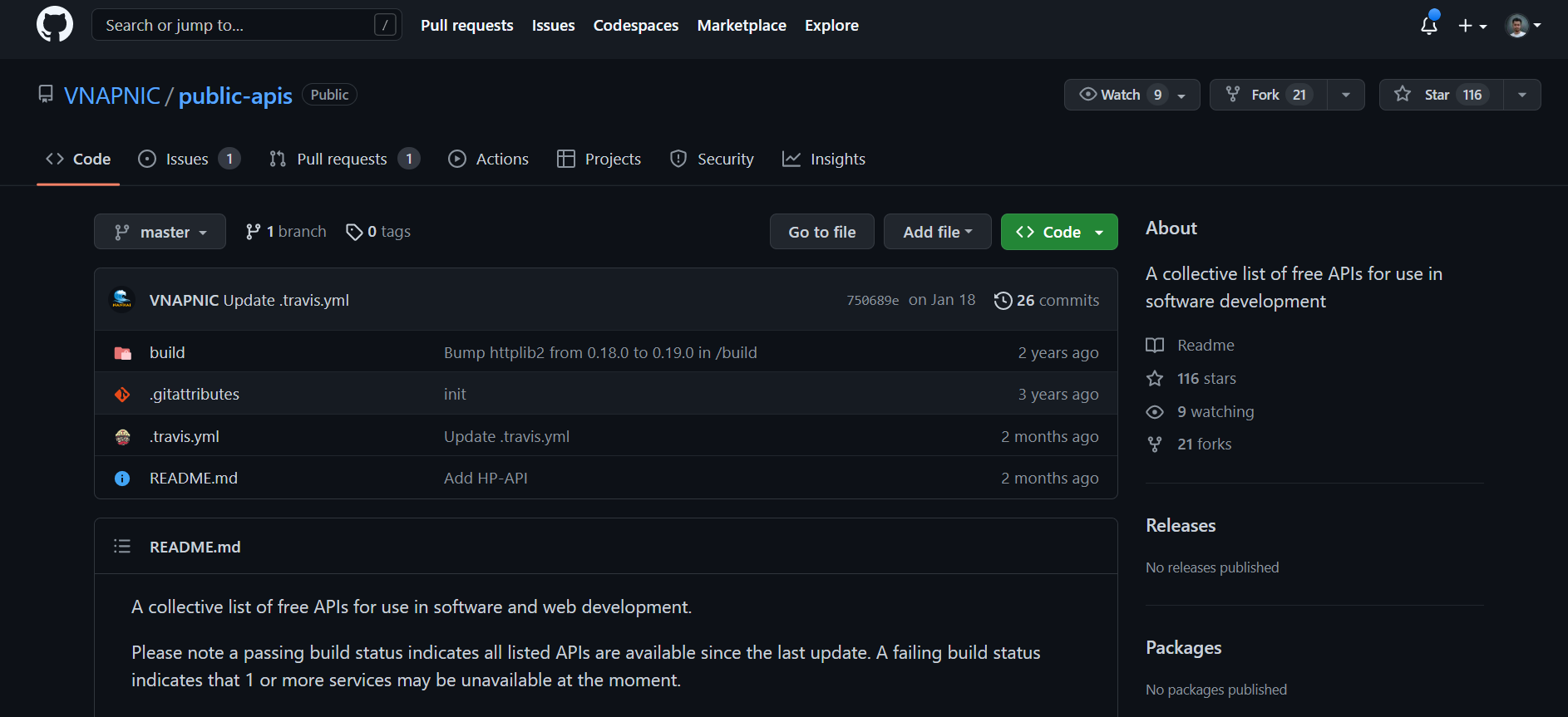Switch to the Actions tab

pos(488,159)
